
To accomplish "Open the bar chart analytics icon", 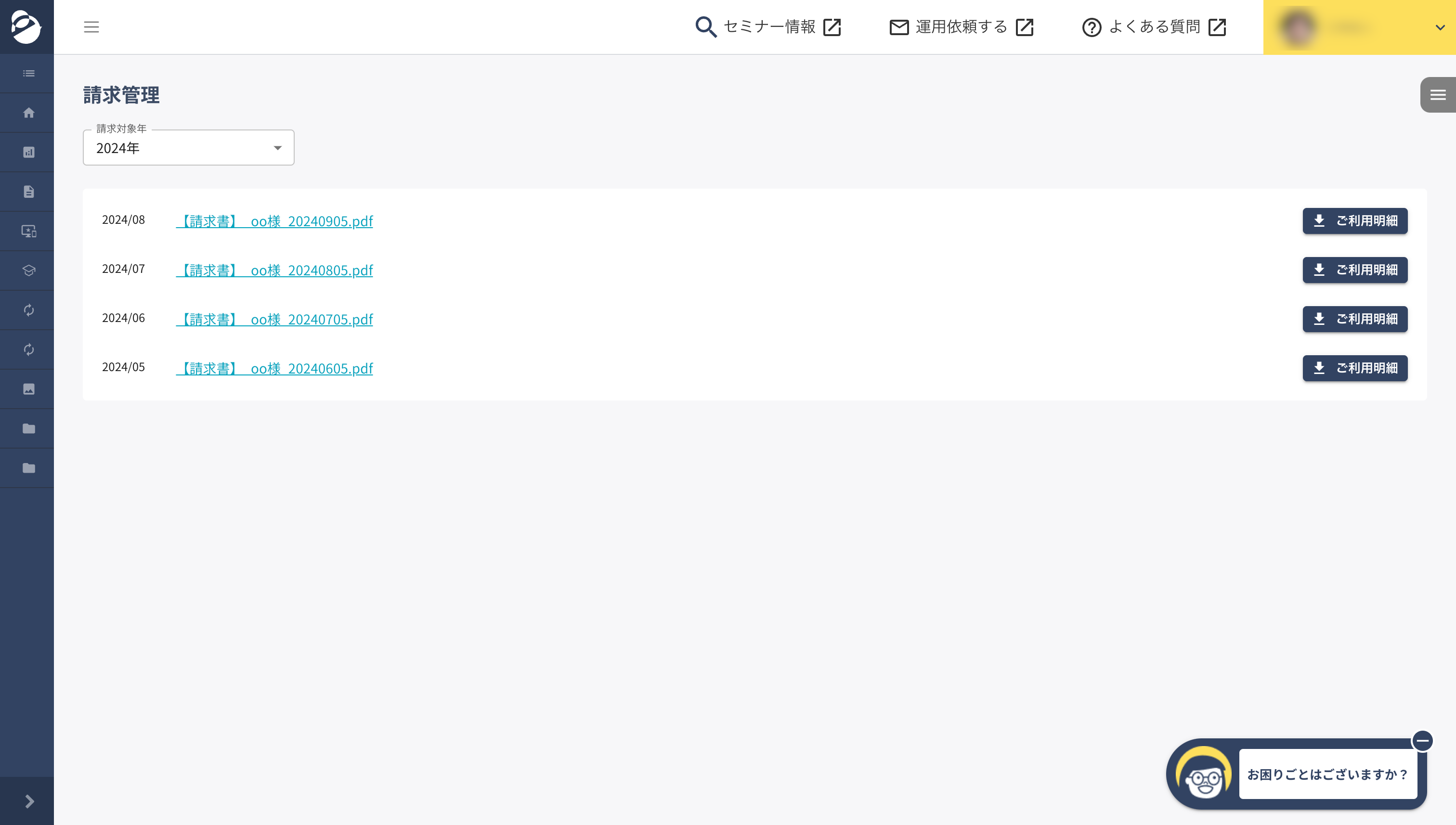I will (28, 153).
